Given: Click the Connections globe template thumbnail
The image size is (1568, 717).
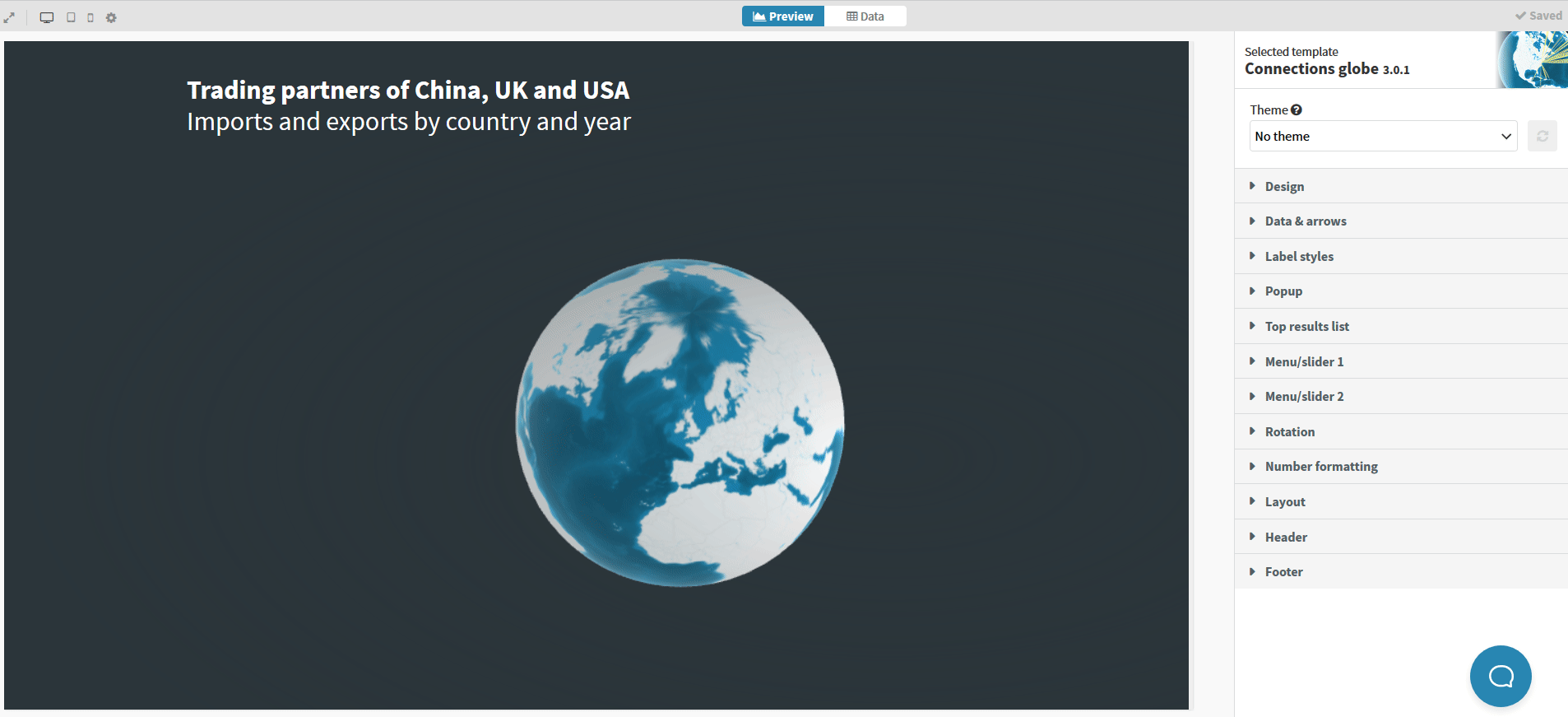Looking at the screenshot, I should [1532, 60].
